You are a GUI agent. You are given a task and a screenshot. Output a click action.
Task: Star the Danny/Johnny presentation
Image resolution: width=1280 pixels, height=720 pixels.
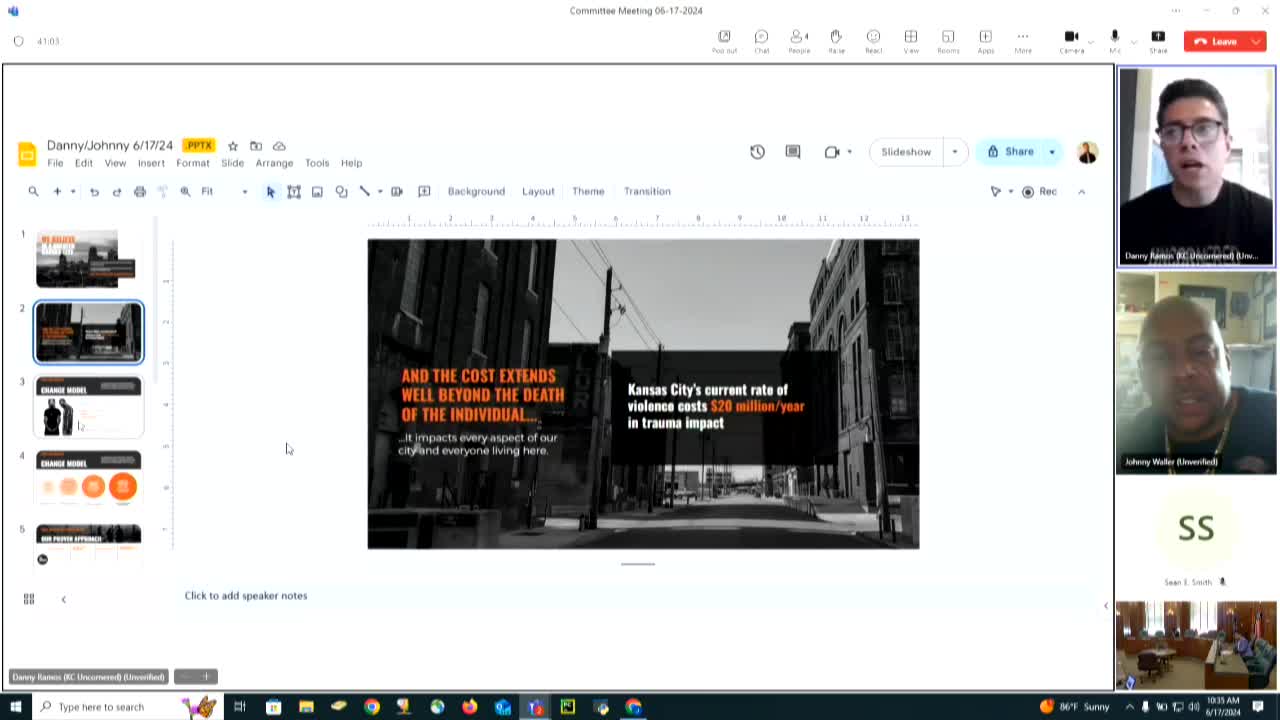click(233, 146)
